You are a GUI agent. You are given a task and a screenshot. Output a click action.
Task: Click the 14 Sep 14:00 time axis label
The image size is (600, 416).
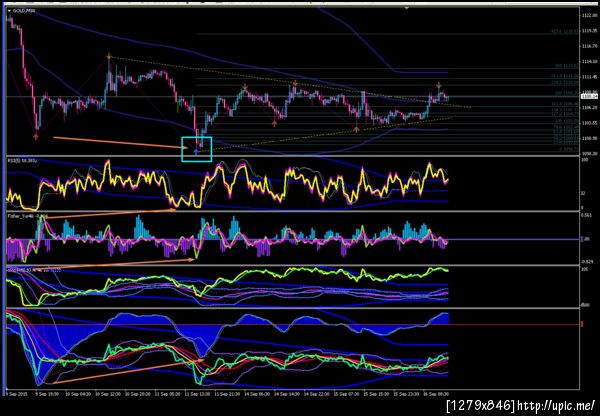click(288, 393)
